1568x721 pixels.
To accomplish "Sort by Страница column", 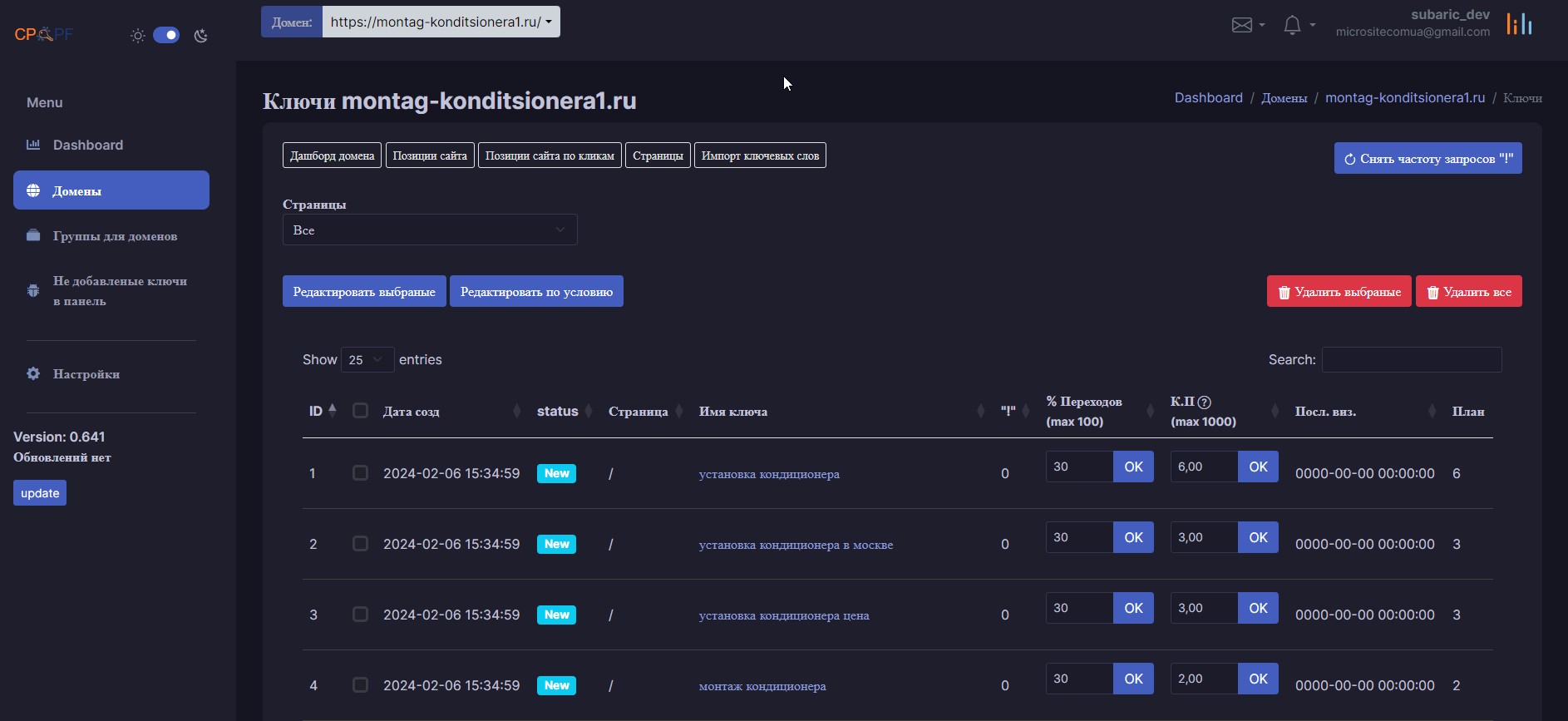I will click(x=645, y=411).
